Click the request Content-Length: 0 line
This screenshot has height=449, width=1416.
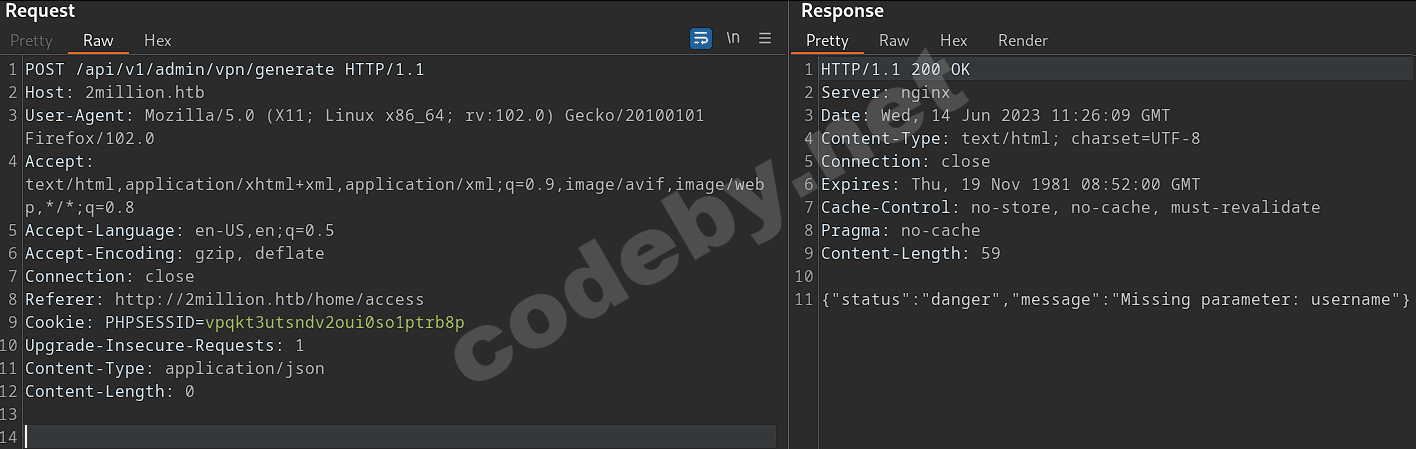pyautogui.click(x=110, y=391)
